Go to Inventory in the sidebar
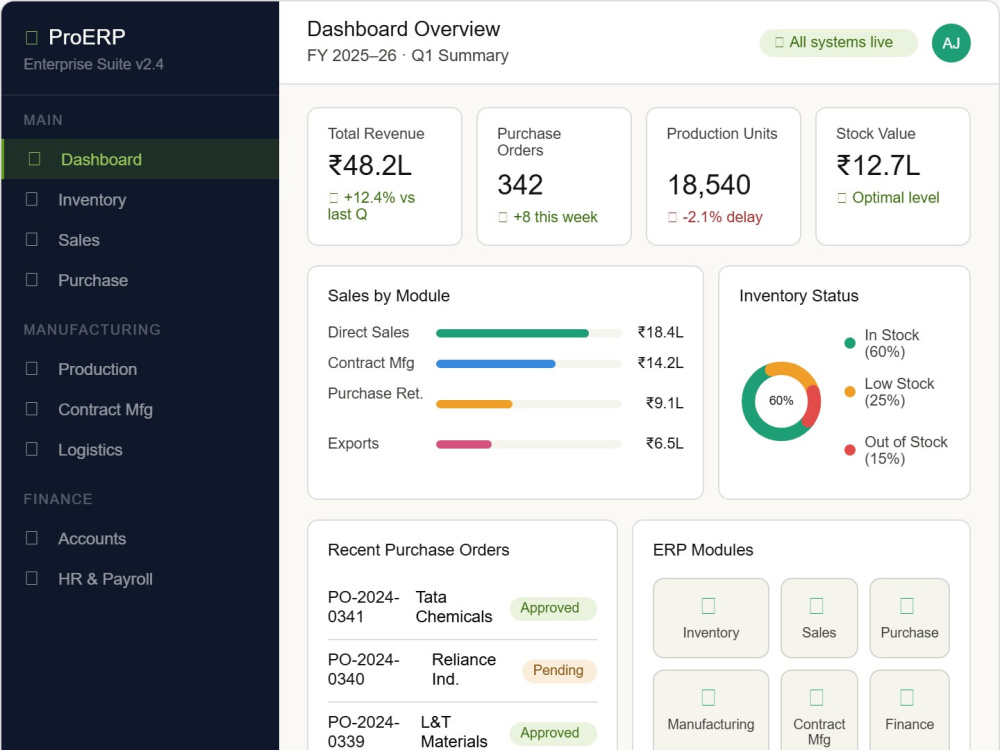 click(x=140, y=200)
